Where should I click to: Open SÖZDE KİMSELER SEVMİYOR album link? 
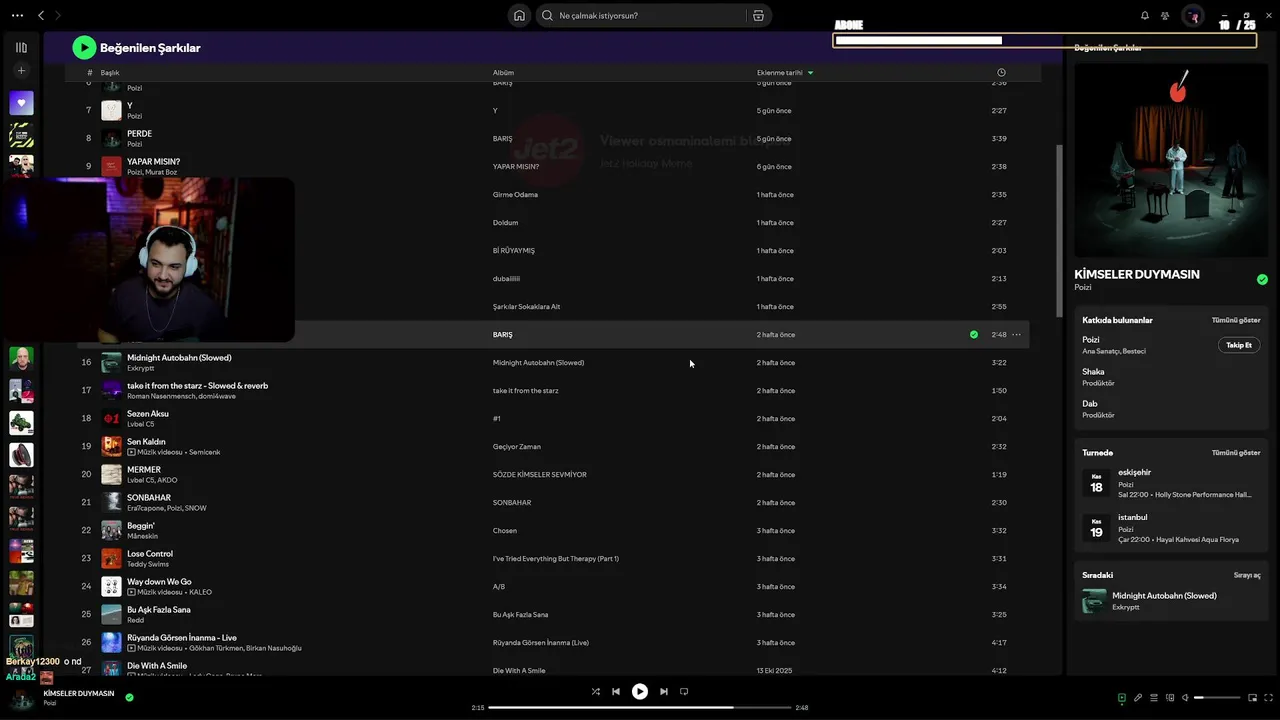[540, 475]
